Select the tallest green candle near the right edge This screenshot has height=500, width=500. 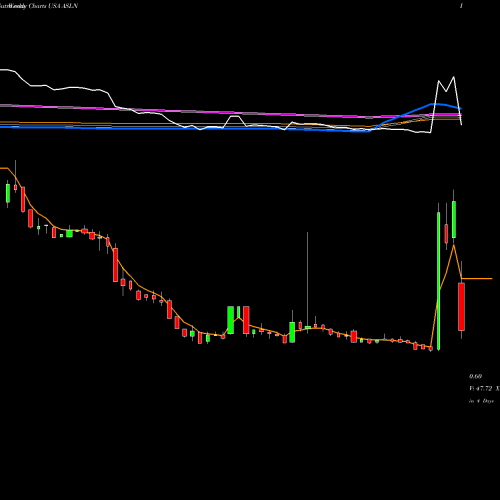click(x=438, y=281)
